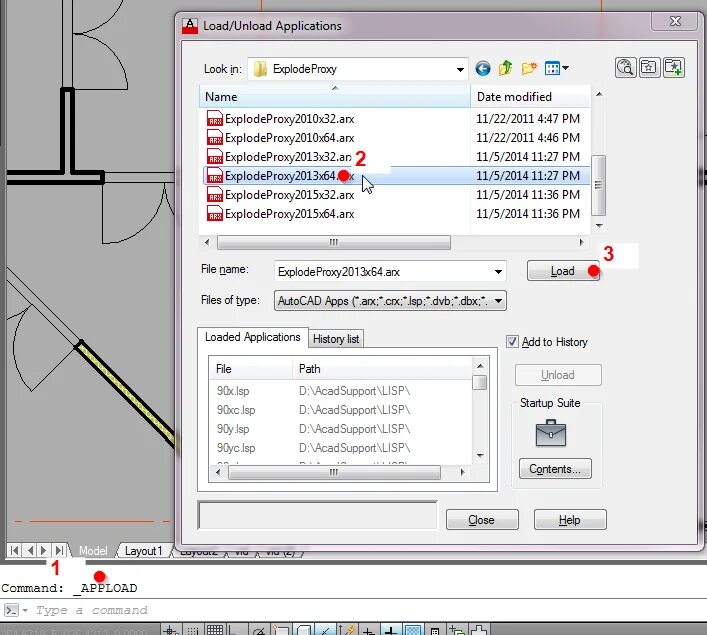Go up one folder level
The image size is (707, 635).
[x=505, y=68]
